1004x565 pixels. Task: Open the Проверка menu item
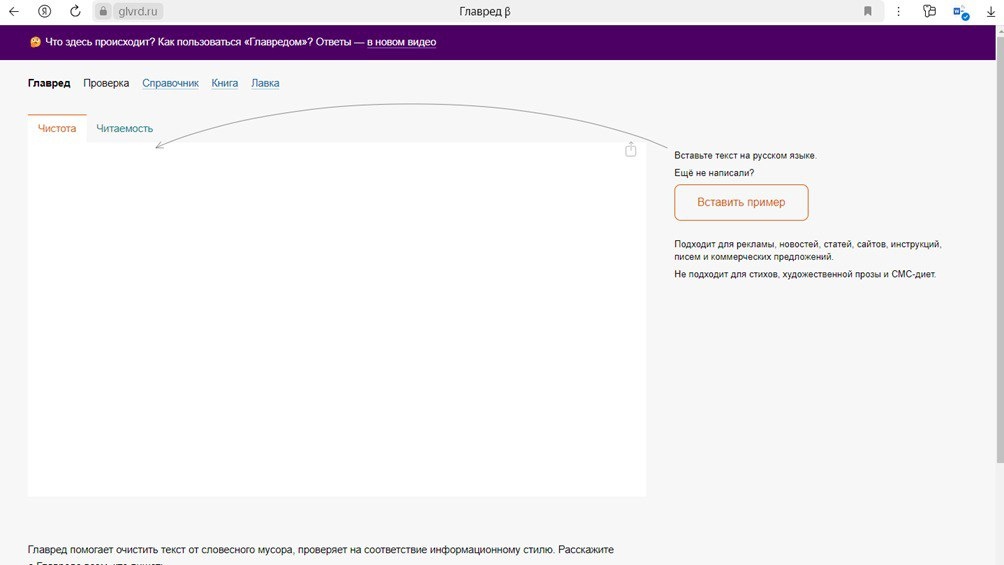pos(106,83)
